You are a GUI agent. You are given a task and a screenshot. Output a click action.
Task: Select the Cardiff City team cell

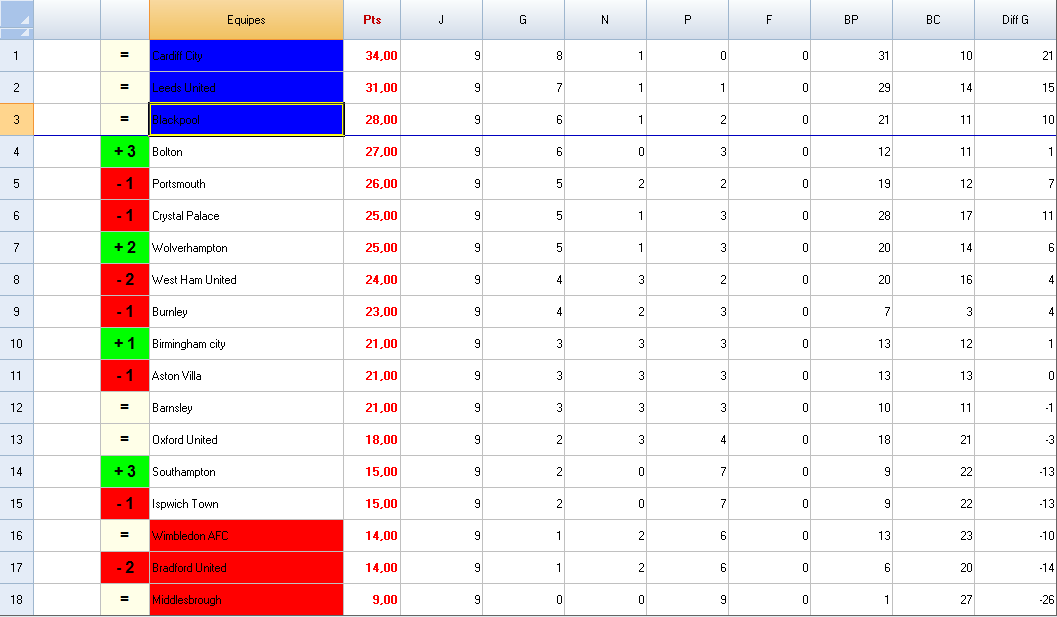(246, 55)
